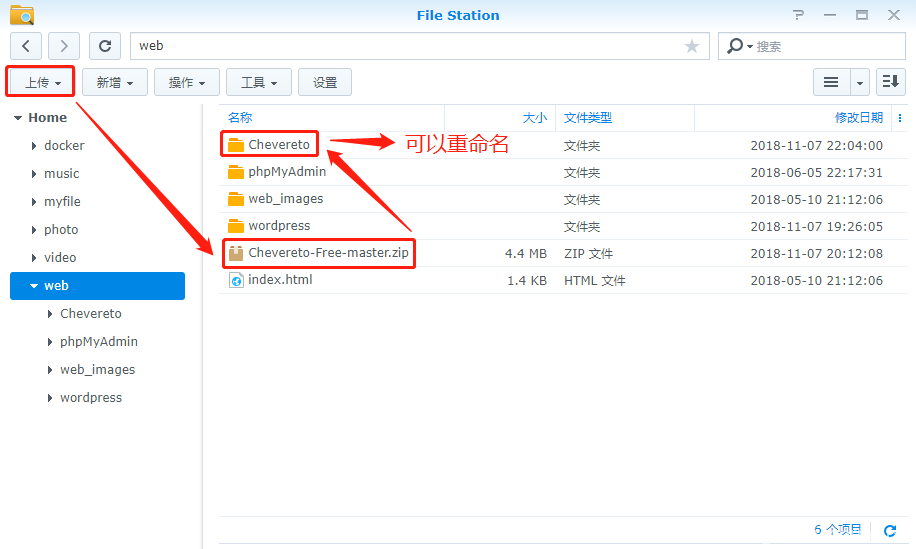This screenshot has width=916, height=549.
Task: Open the 工具 tools menu
Action: coord(259,82)
